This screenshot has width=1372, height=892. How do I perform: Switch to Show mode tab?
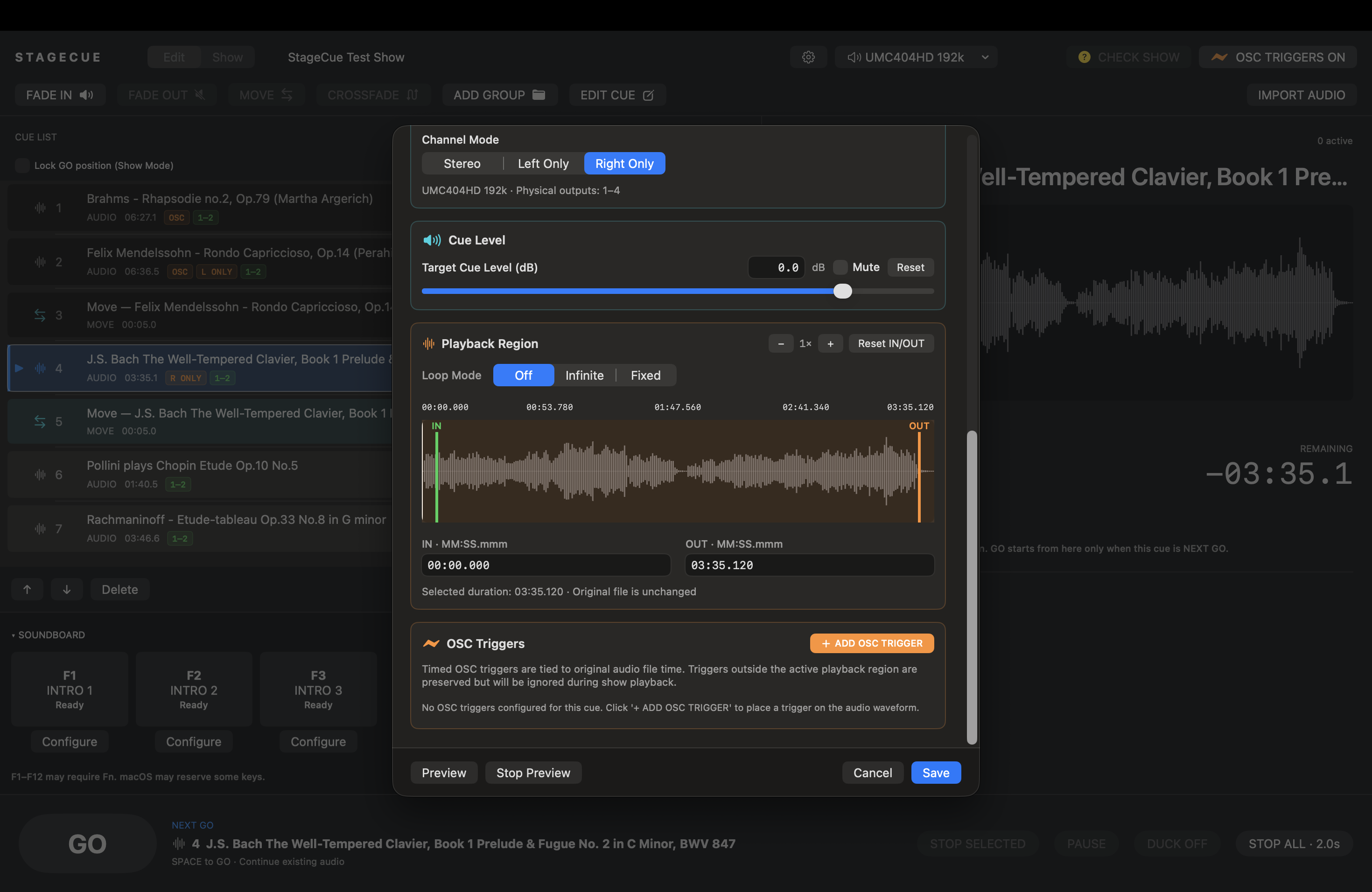tap(227, 57)
